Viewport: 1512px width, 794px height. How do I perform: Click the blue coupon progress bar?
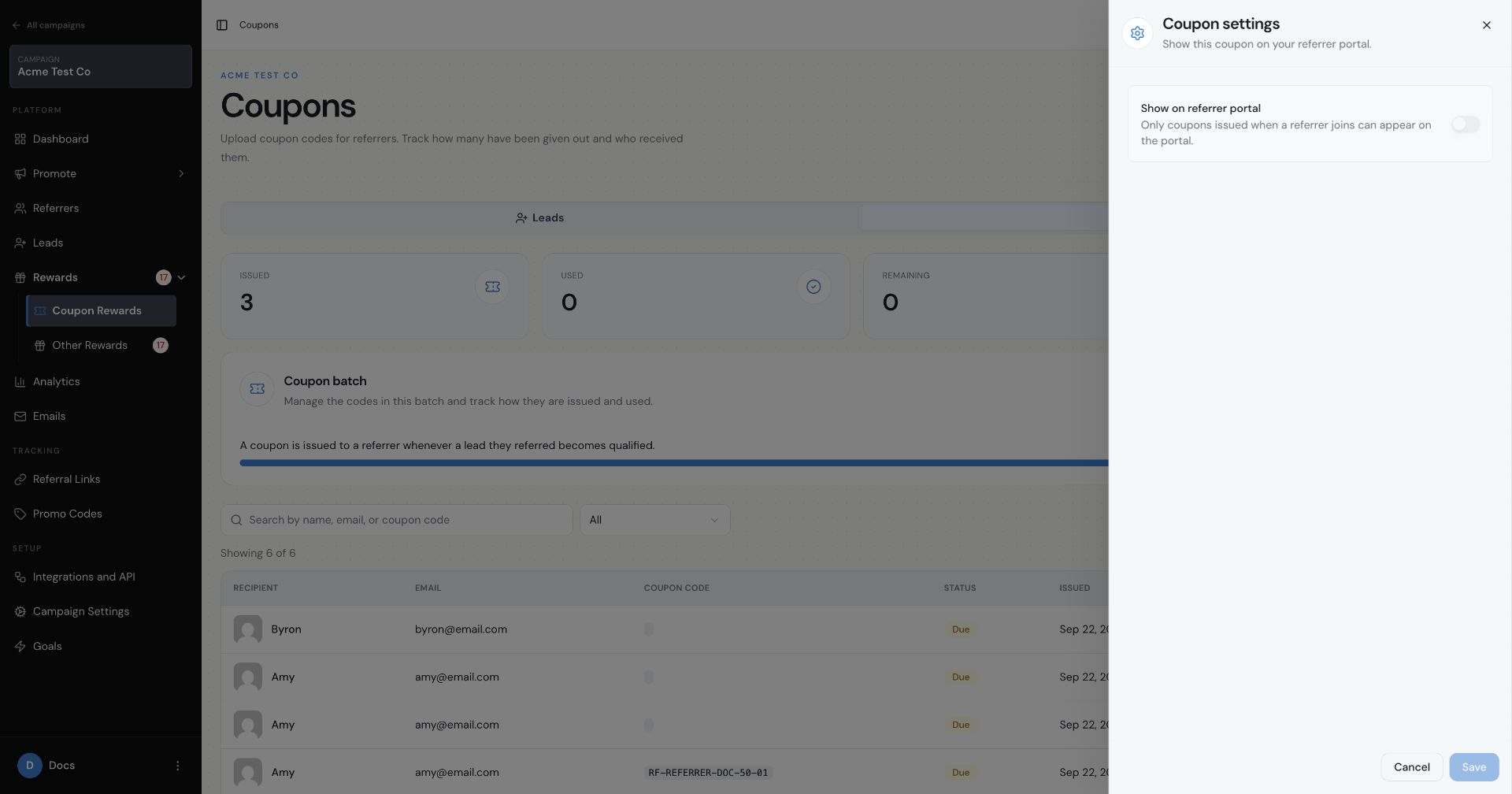673,463
